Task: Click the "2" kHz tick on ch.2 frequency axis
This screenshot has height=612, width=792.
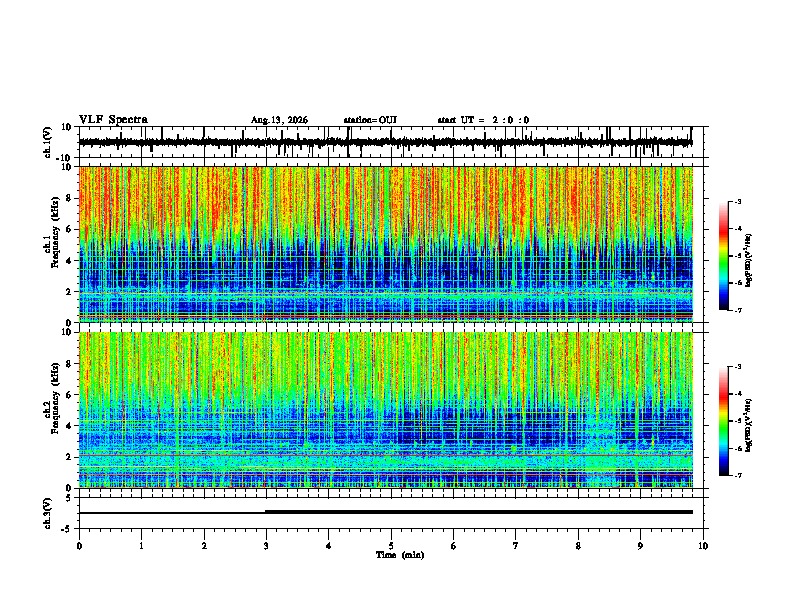Action: pos(69,457)
